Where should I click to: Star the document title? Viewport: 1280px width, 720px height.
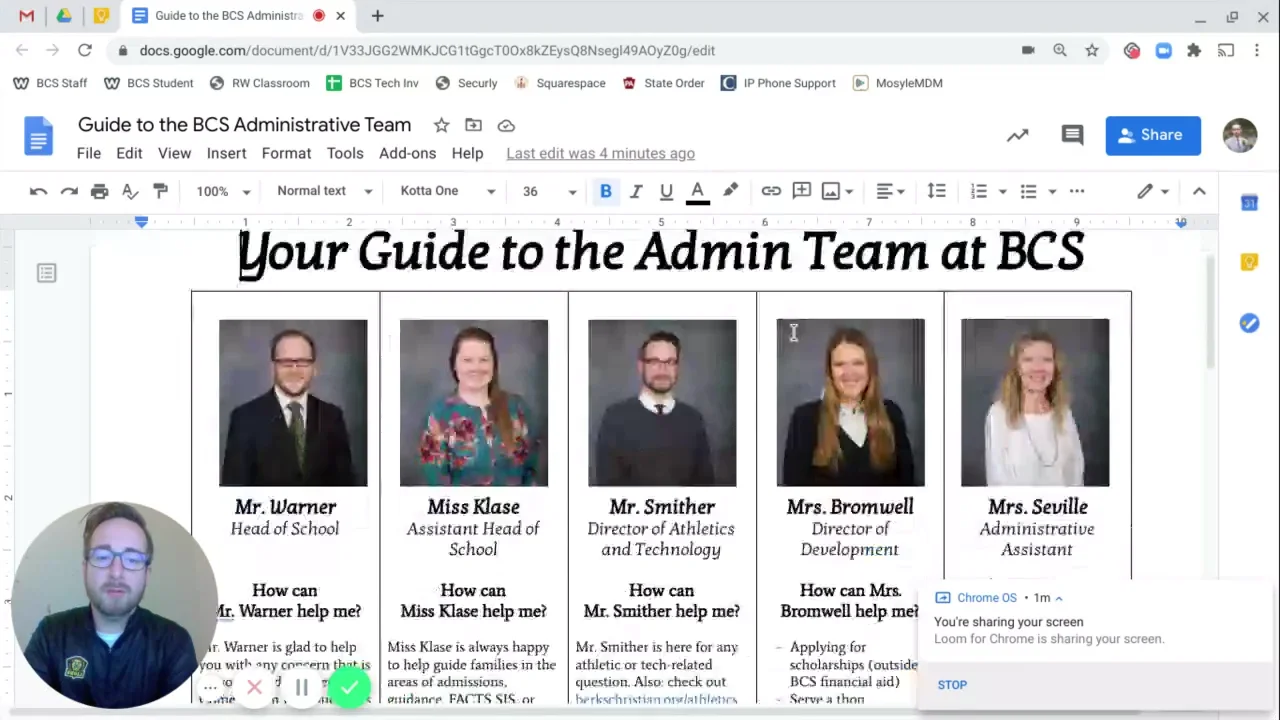click(x=441, y=125)
